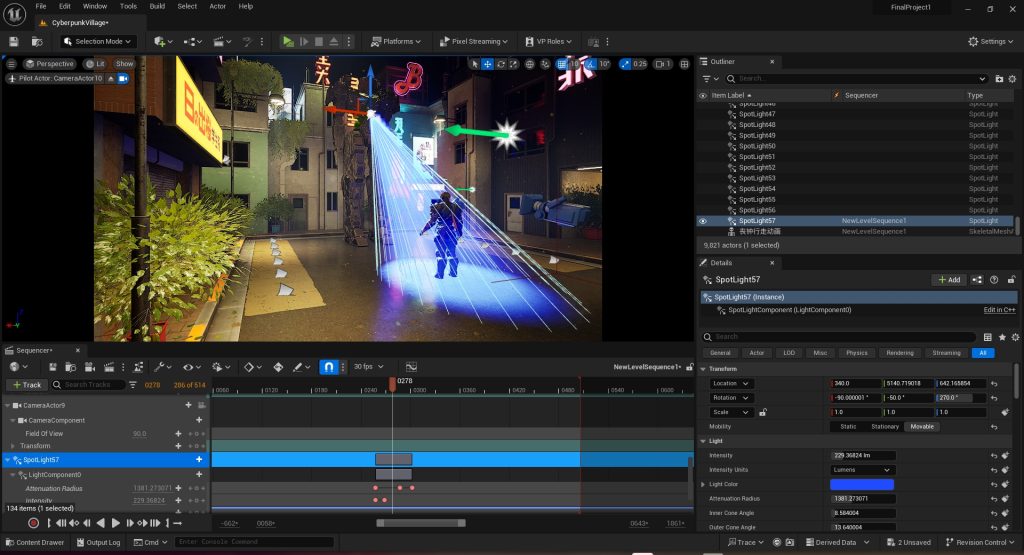
Task: Open the 30 fps frame rate dropdown
Action: pos(368,367)
